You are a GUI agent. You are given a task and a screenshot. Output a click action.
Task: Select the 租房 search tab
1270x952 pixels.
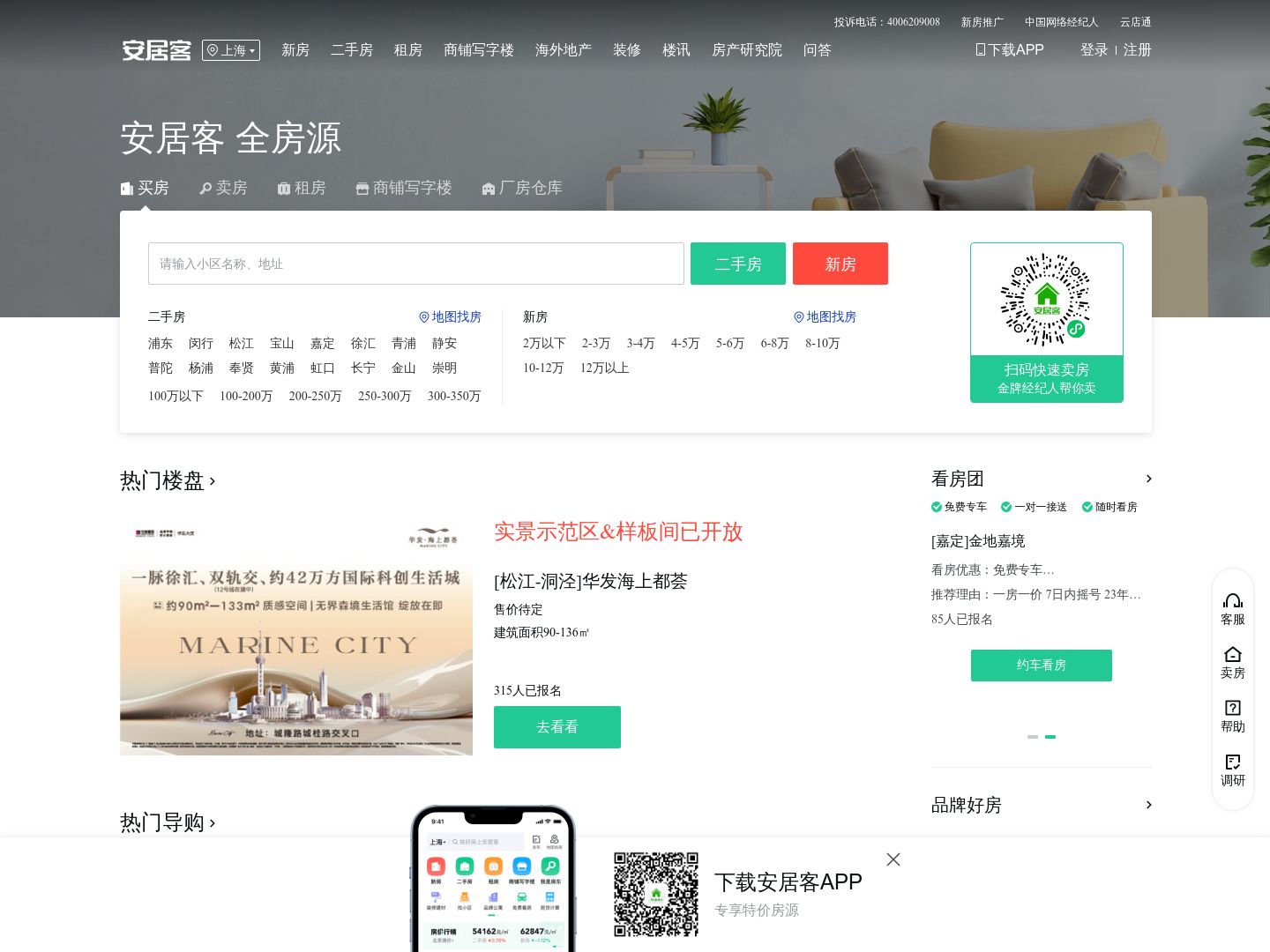[x=302, y=188]
